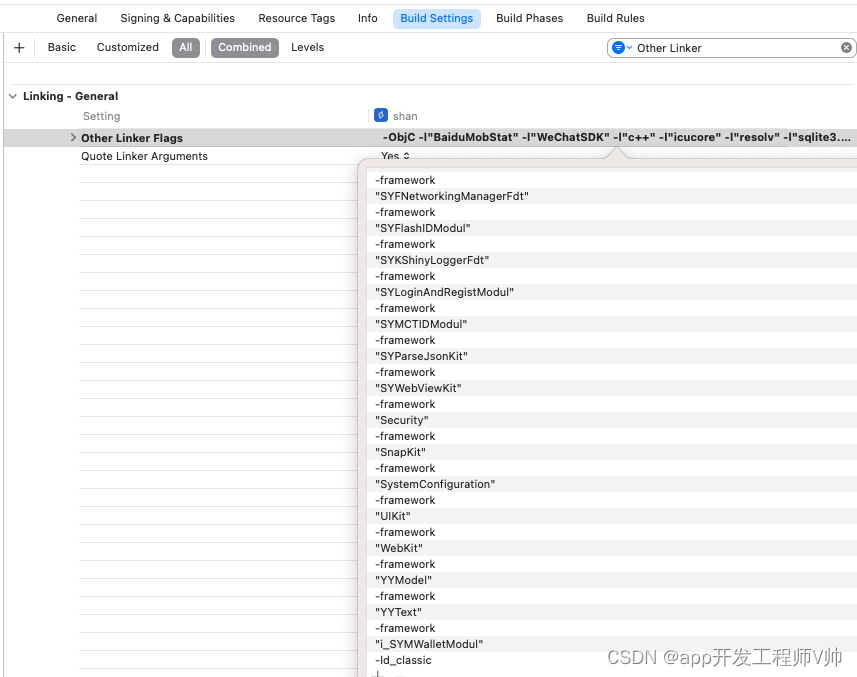
Task: Select the -ld_classic flag entry
Action: tap(403, 660)
